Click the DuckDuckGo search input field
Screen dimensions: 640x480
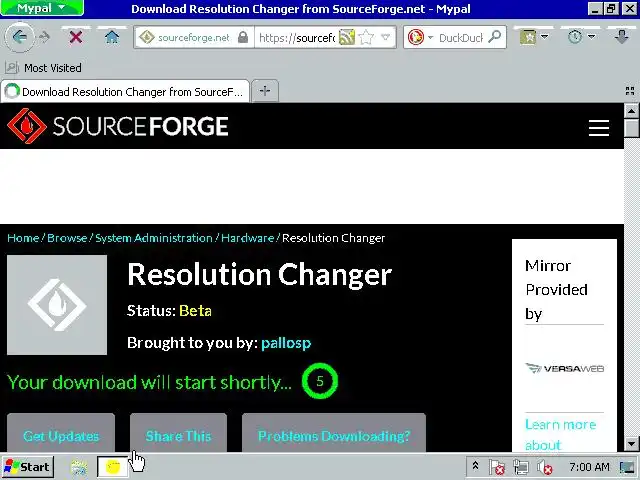point(460,38)
